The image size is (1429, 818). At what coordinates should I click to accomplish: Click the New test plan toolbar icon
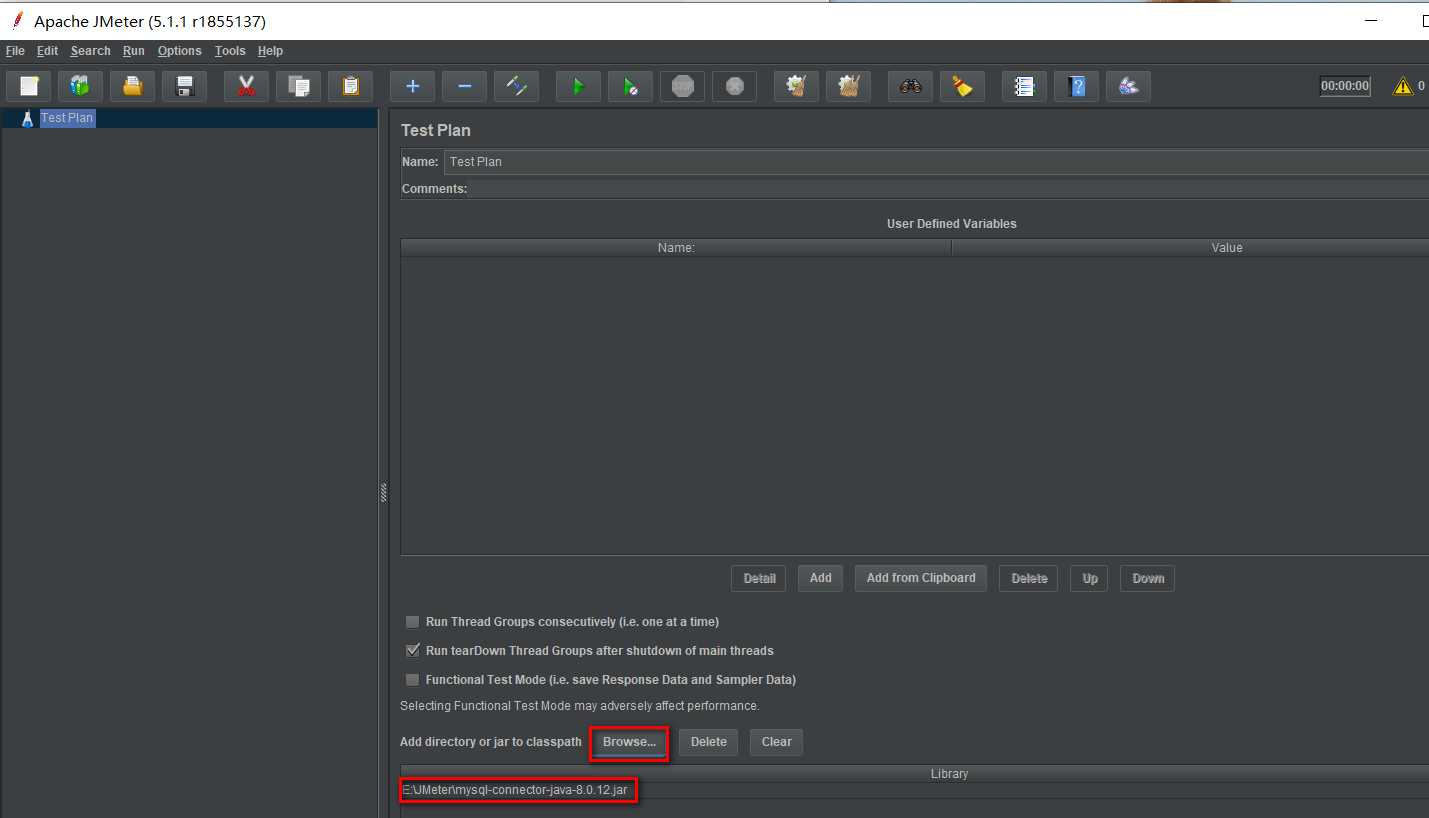[x=29, y=86]
